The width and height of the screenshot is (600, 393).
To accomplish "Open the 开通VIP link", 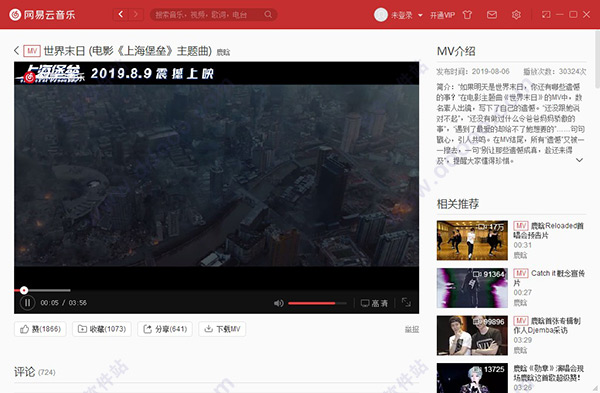I will pyautogui.click(x=442, y=15).
